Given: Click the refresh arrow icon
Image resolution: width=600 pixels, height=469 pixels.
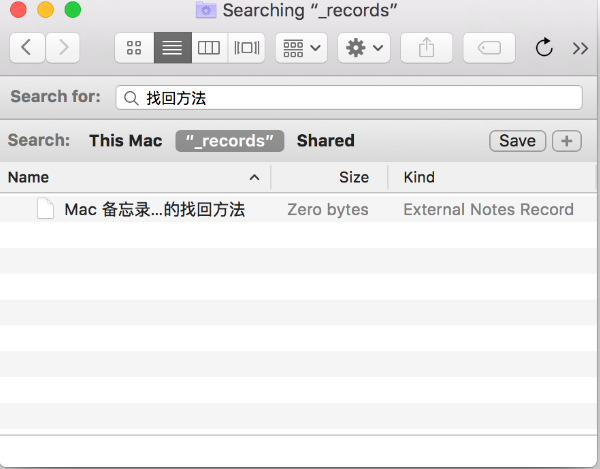Looking at the screenshot, I should click(x=545, y=47).
